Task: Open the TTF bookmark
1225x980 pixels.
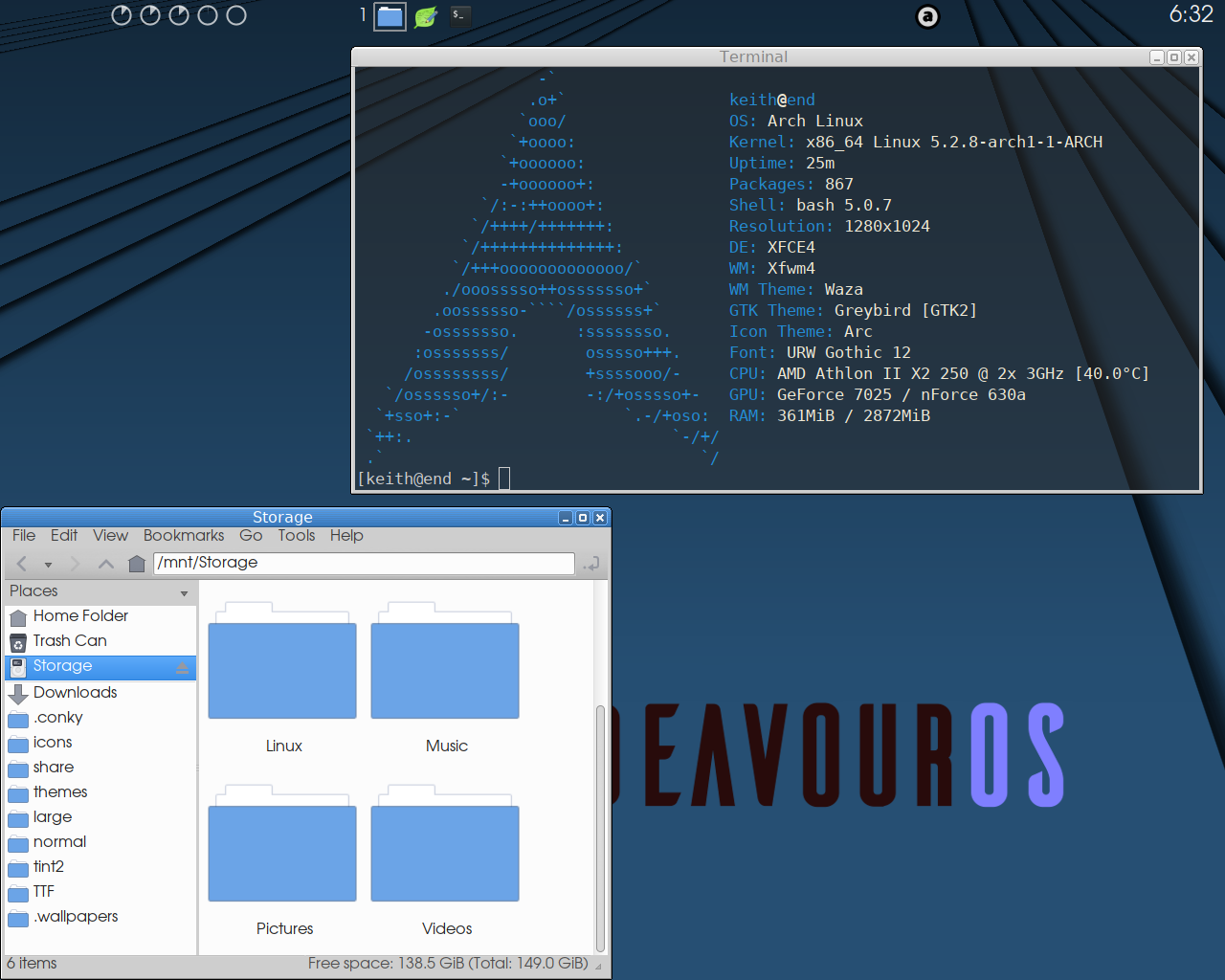Action: pos(100,892)
